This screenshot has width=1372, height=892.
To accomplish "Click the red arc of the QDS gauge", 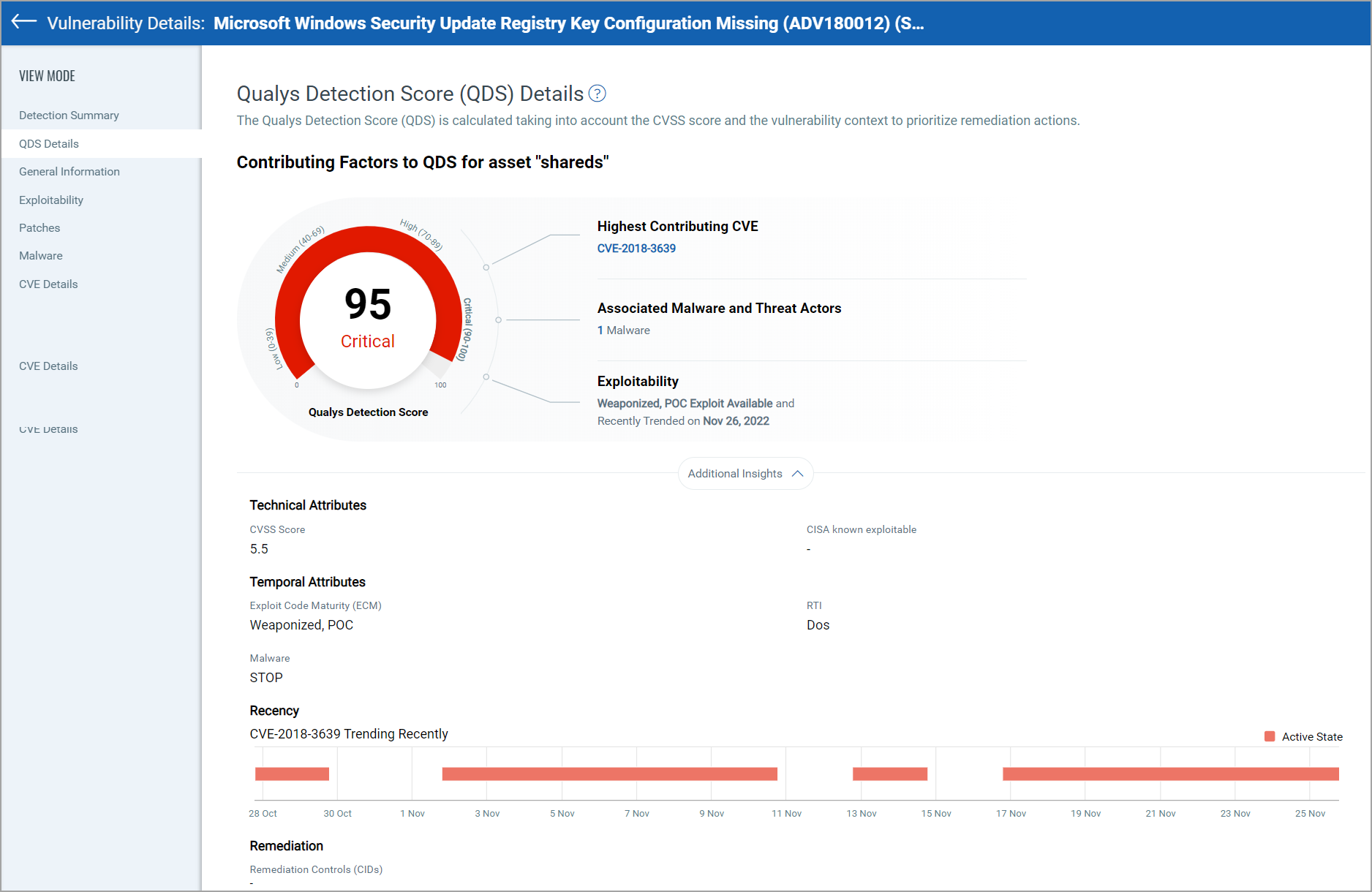I will click(x=368, y=239).
